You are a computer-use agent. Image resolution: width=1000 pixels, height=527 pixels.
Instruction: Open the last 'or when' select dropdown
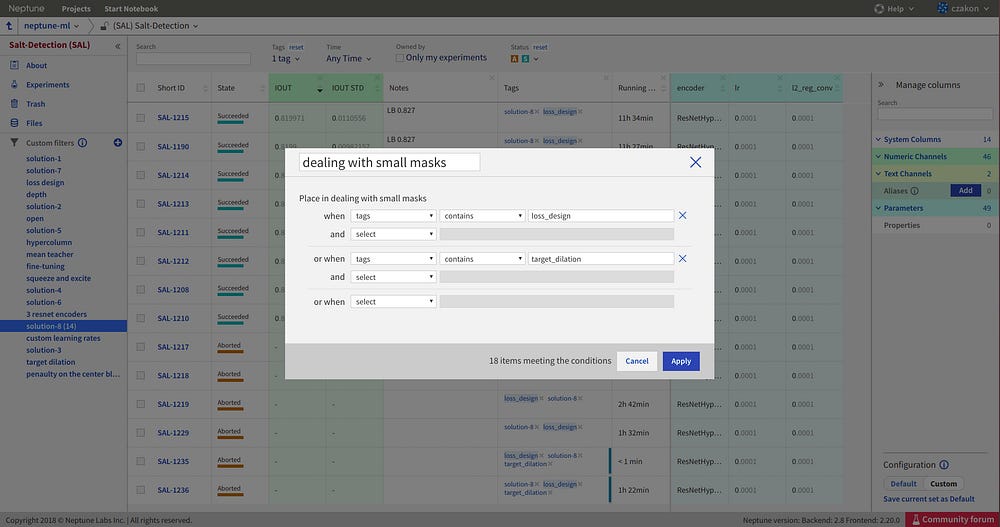point(393,301)
